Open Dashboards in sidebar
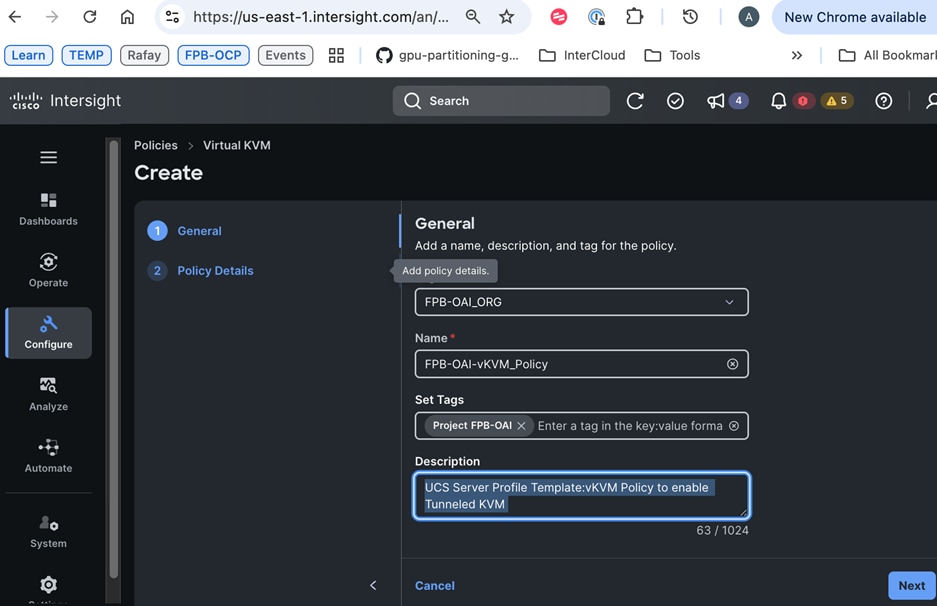 48,209
